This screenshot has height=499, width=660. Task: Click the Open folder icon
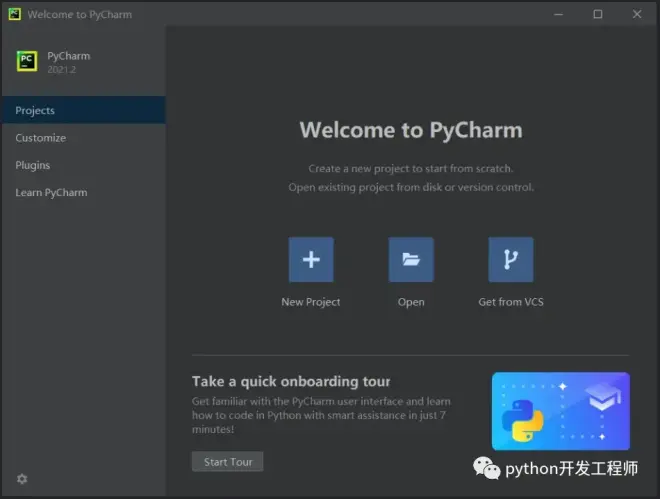pyautogui.click(x=411, y=260)
